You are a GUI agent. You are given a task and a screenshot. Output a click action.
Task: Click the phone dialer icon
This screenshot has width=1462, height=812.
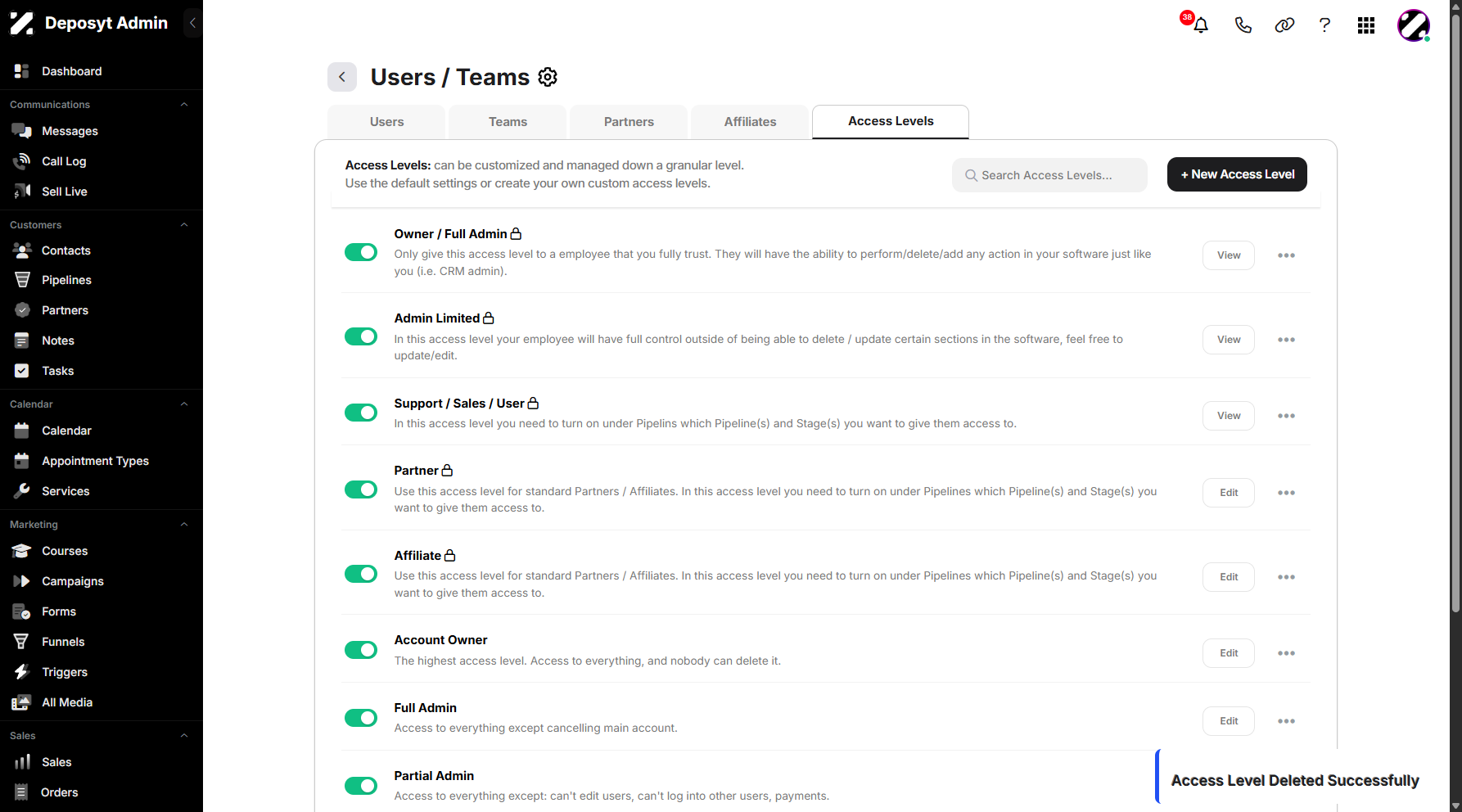tap(1243, 25)
